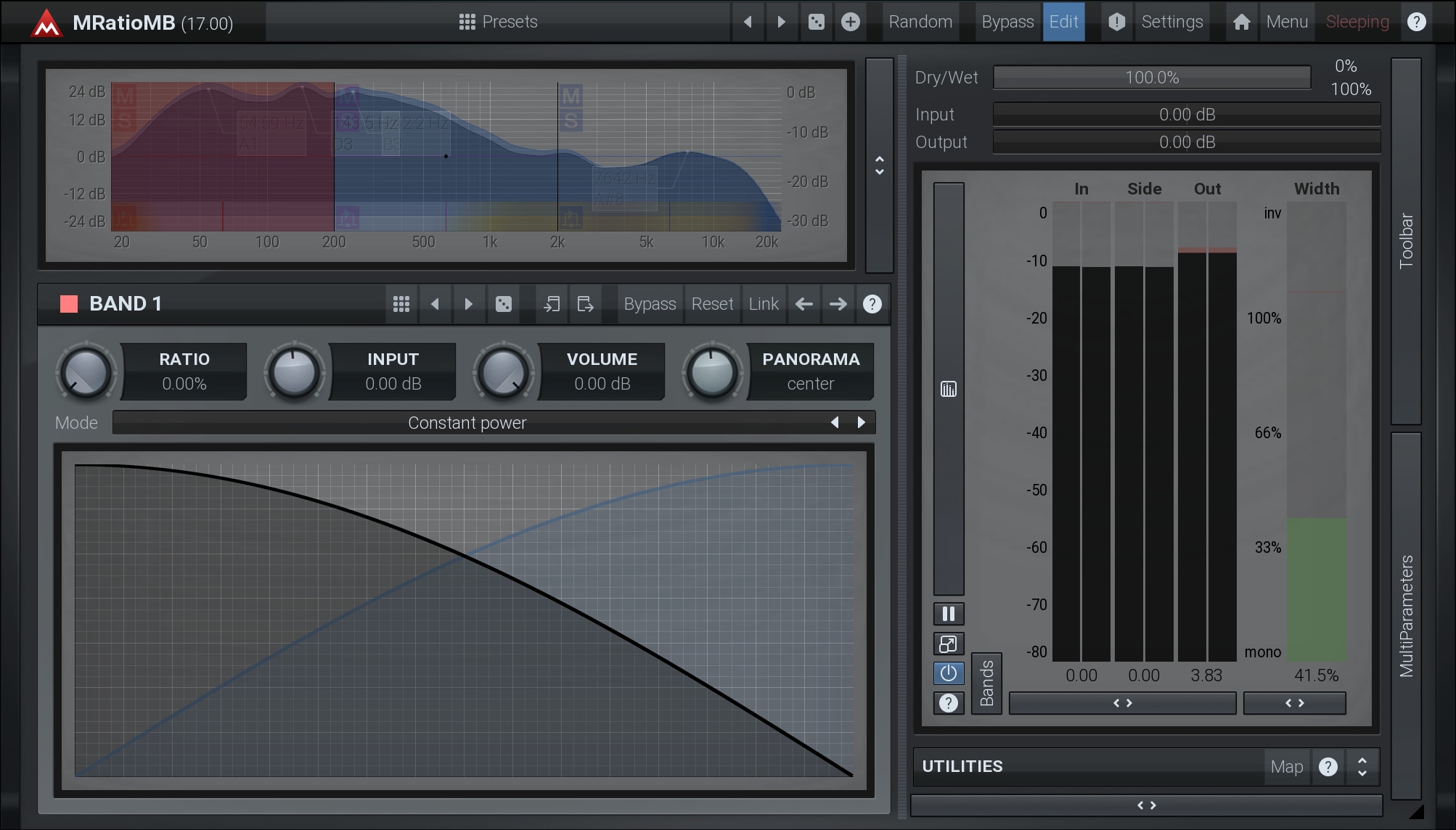Image resolution: width=1456 pixels, height=830 pixels.
Task: Click the Band 1 copy settings icon
Action: pos(552,304)
